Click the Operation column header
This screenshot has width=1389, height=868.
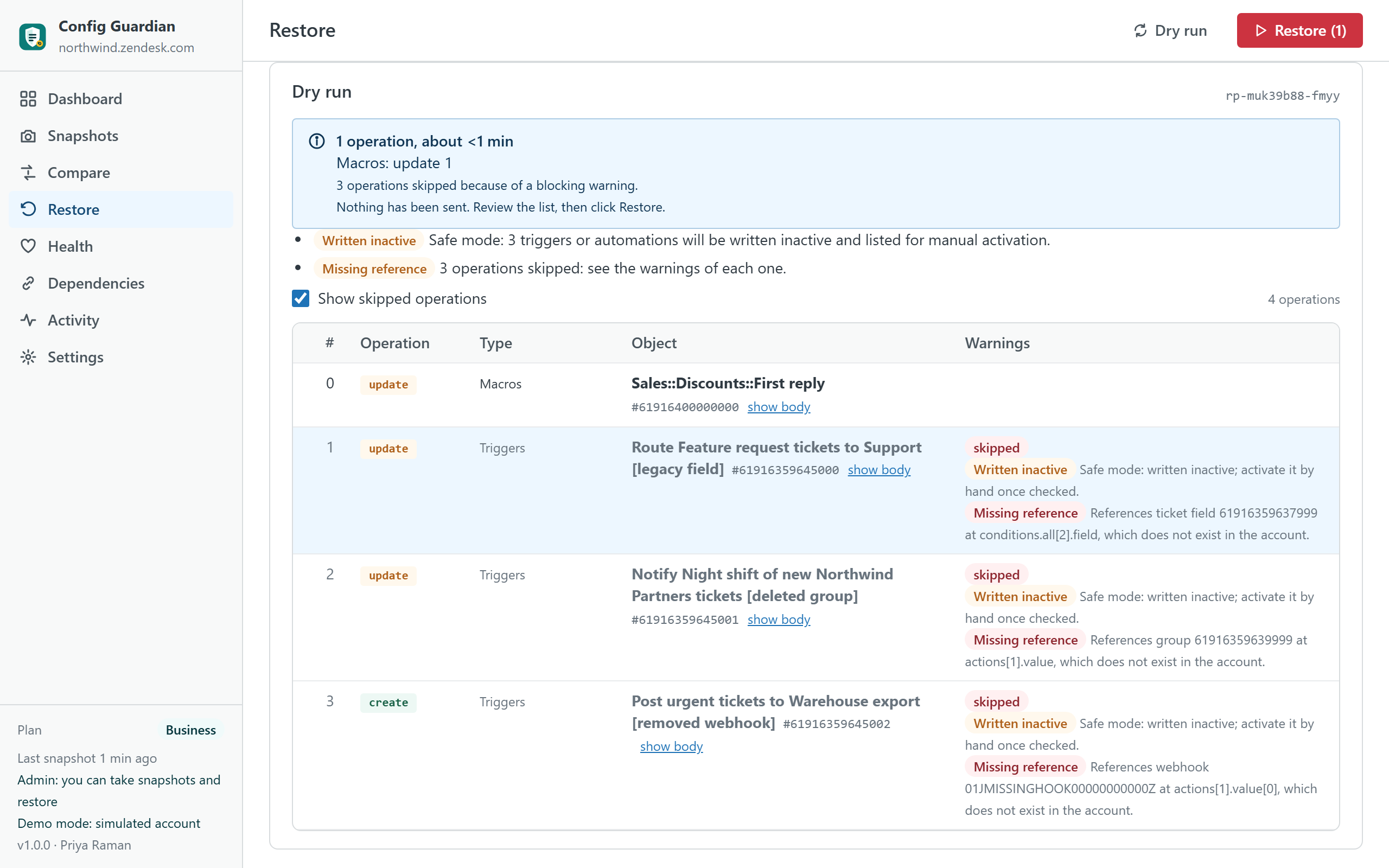click(x=395, y=343)
